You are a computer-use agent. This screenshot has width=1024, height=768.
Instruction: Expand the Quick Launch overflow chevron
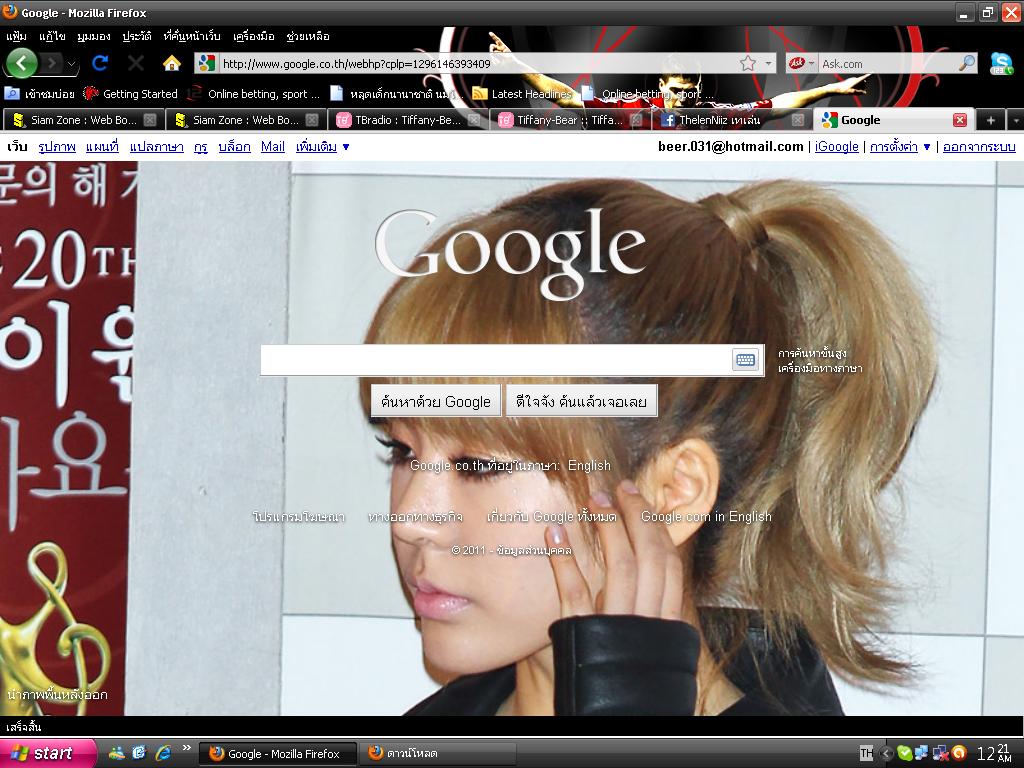pos(186,748)
